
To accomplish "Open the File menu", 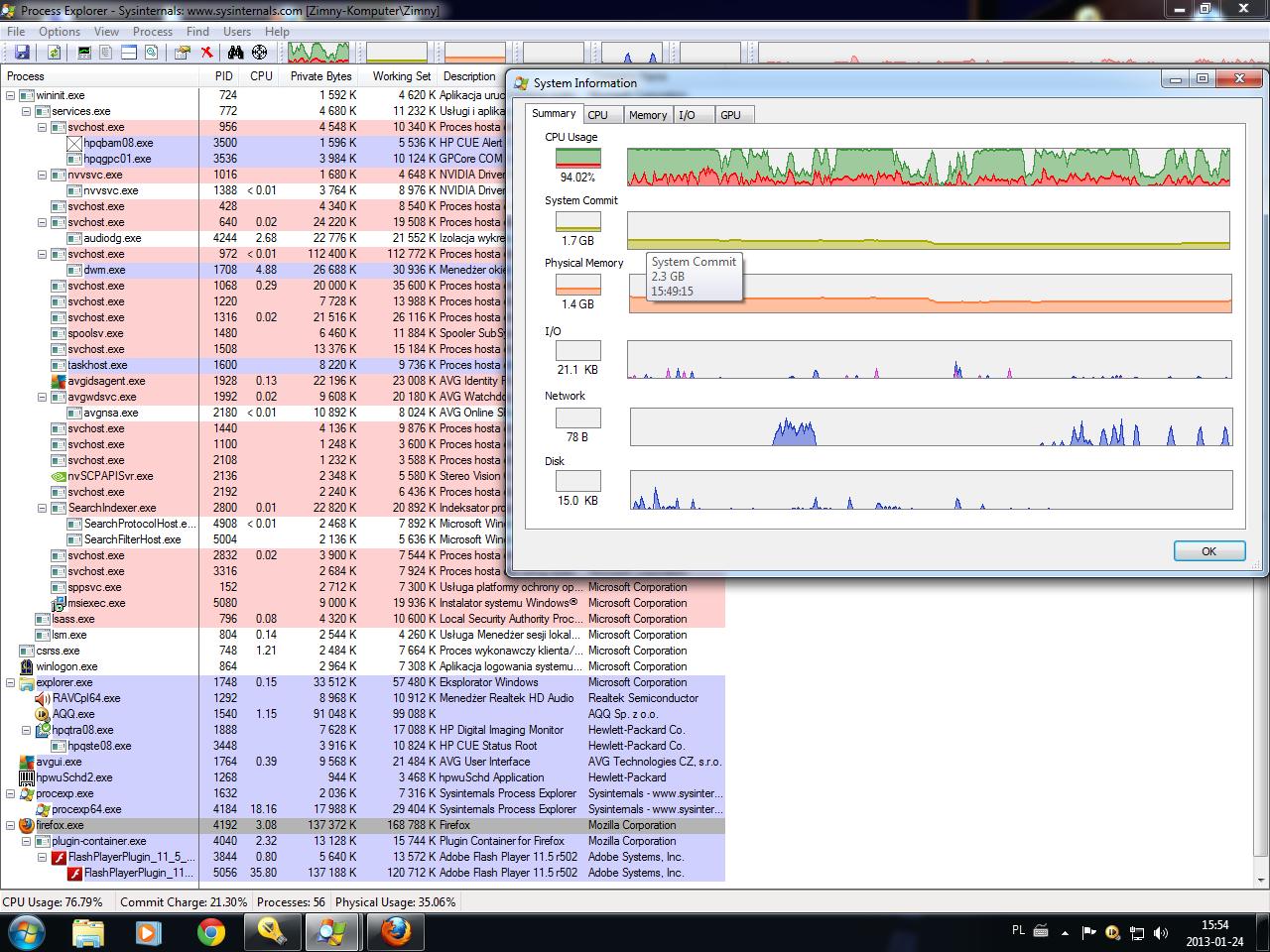I will pos(16,32).
